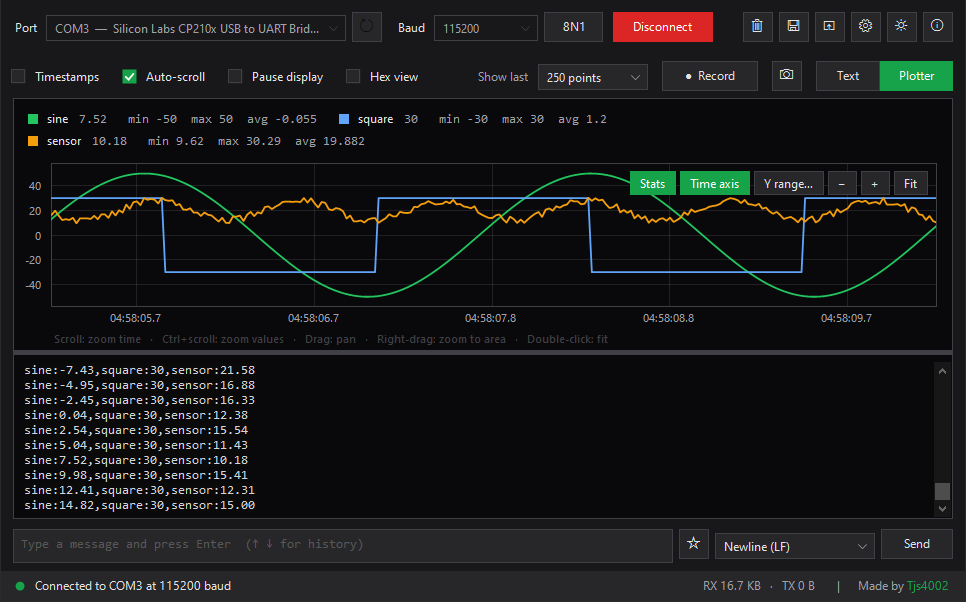The width and height of the screenshot is (966, 602).
Task: Open the info about icon
Action: (x=937, y=26)
